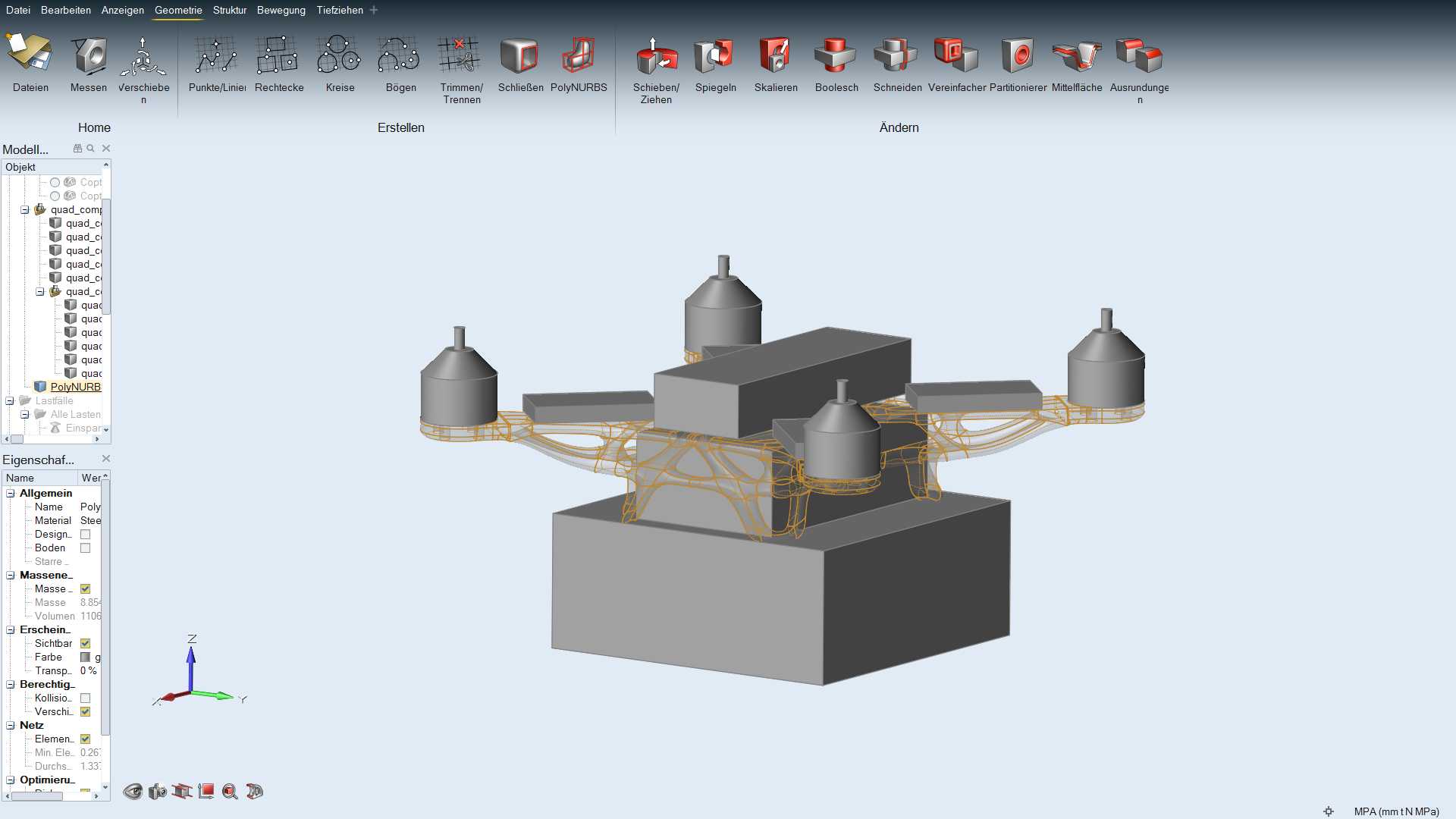Collapse the quad_comp assembly tree node
The height and width of the screenshot is (819, 1456).
(24, 210)
